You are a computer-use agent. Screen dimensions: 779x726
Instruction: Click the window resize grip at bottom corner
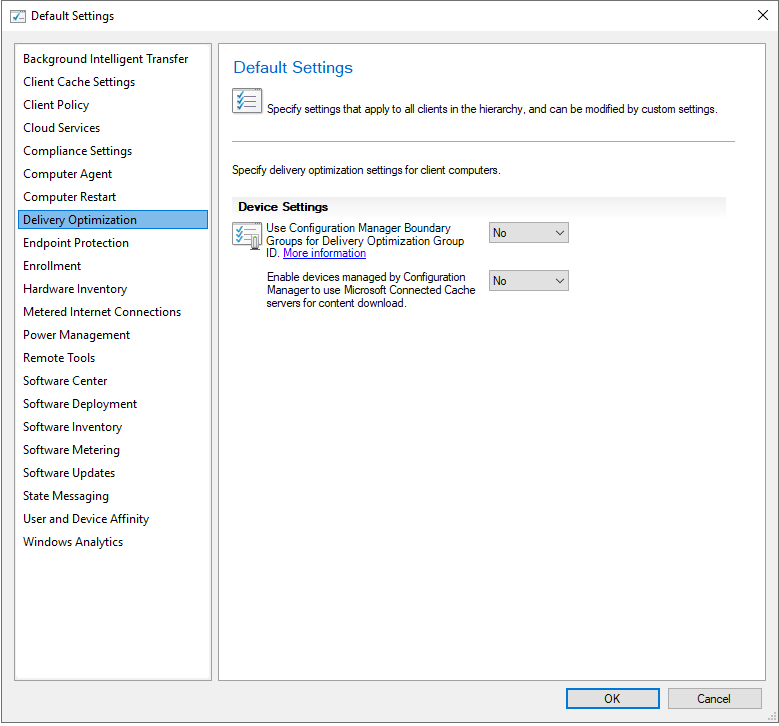[773, 717]
